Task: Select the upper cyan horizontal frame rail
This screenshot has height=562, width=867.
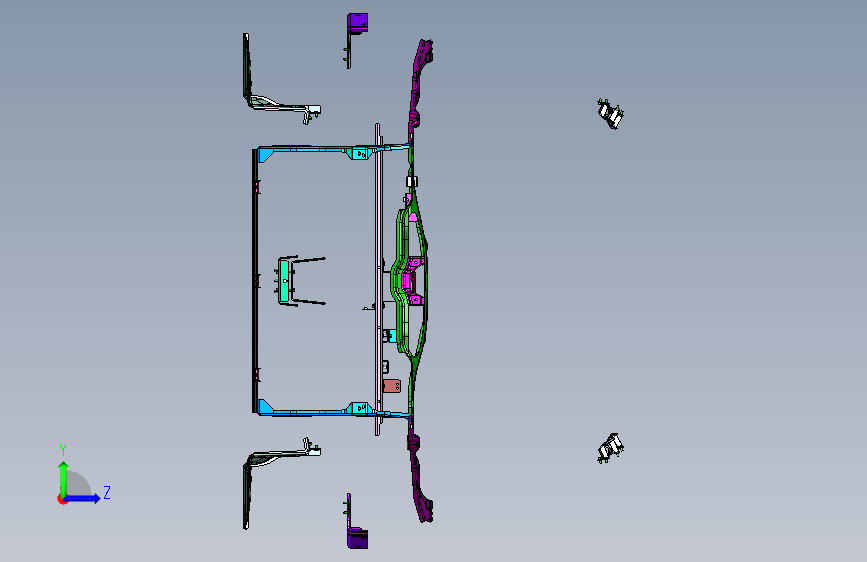Action: 332,149
